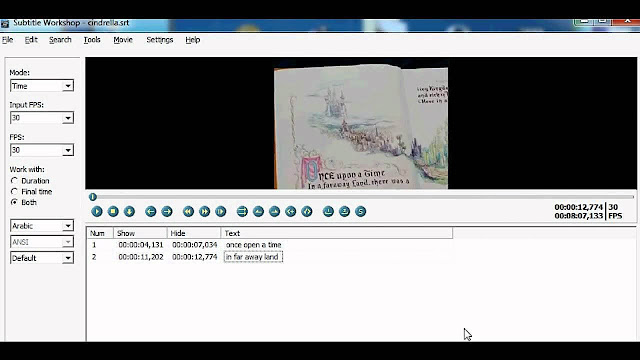
Task: Open the Search menu
Action: [x=60, y=40]
